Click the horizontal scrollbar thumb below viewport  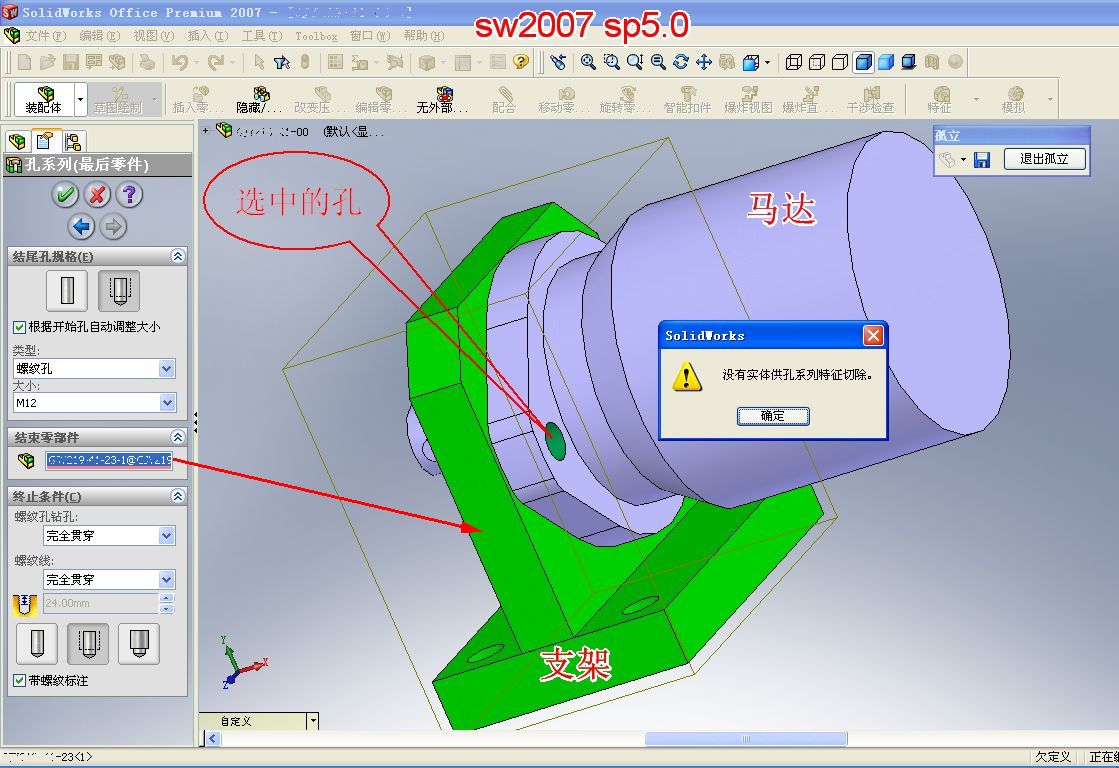(x=746, y=738)
